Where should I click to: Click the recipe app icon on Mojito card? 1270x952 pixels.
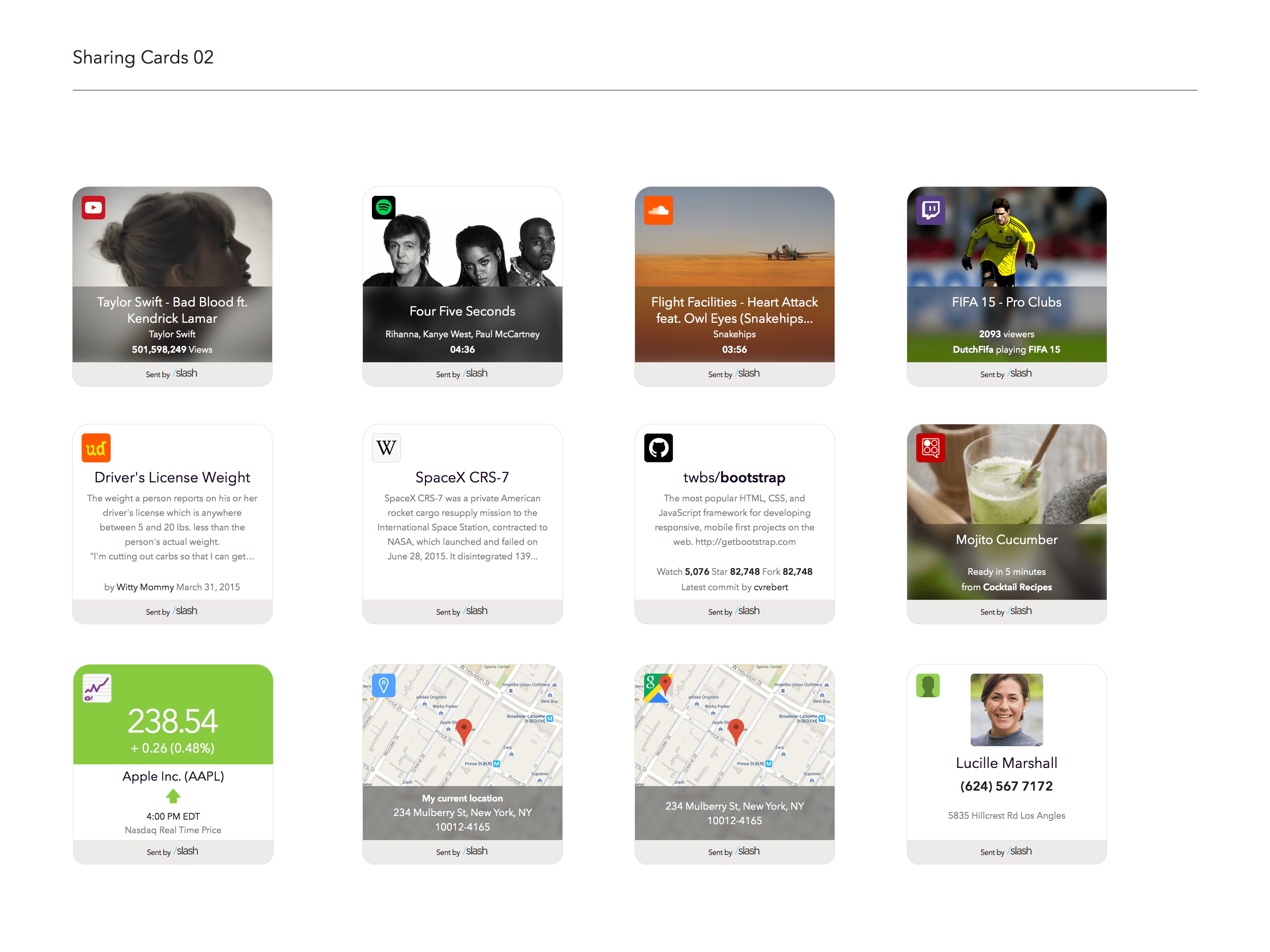[930, 447]
